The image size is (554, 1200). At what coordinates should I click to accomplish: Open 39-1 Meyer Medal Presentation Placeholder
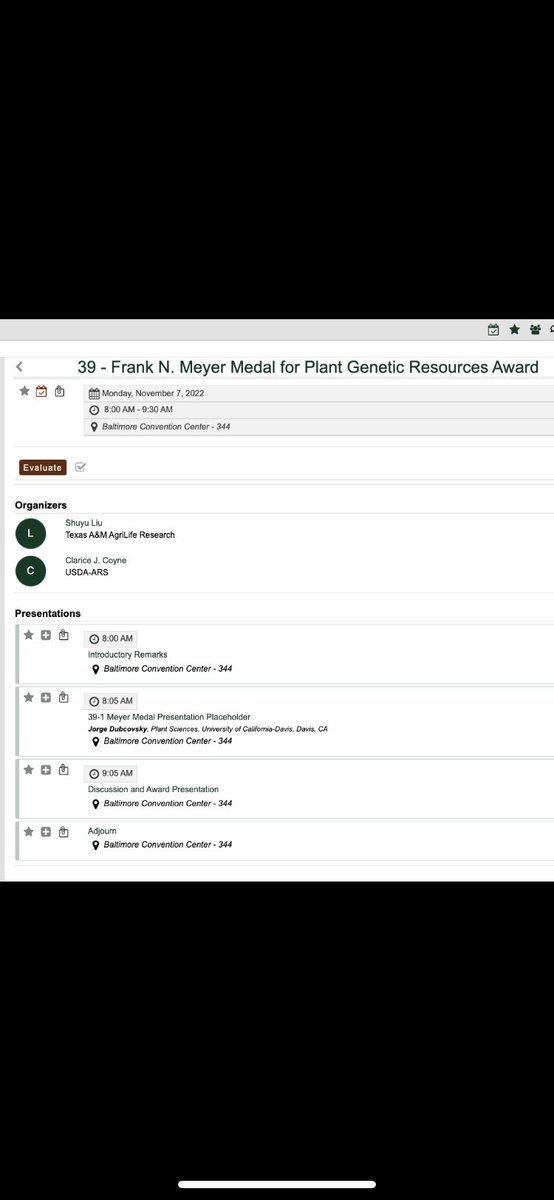169,717
